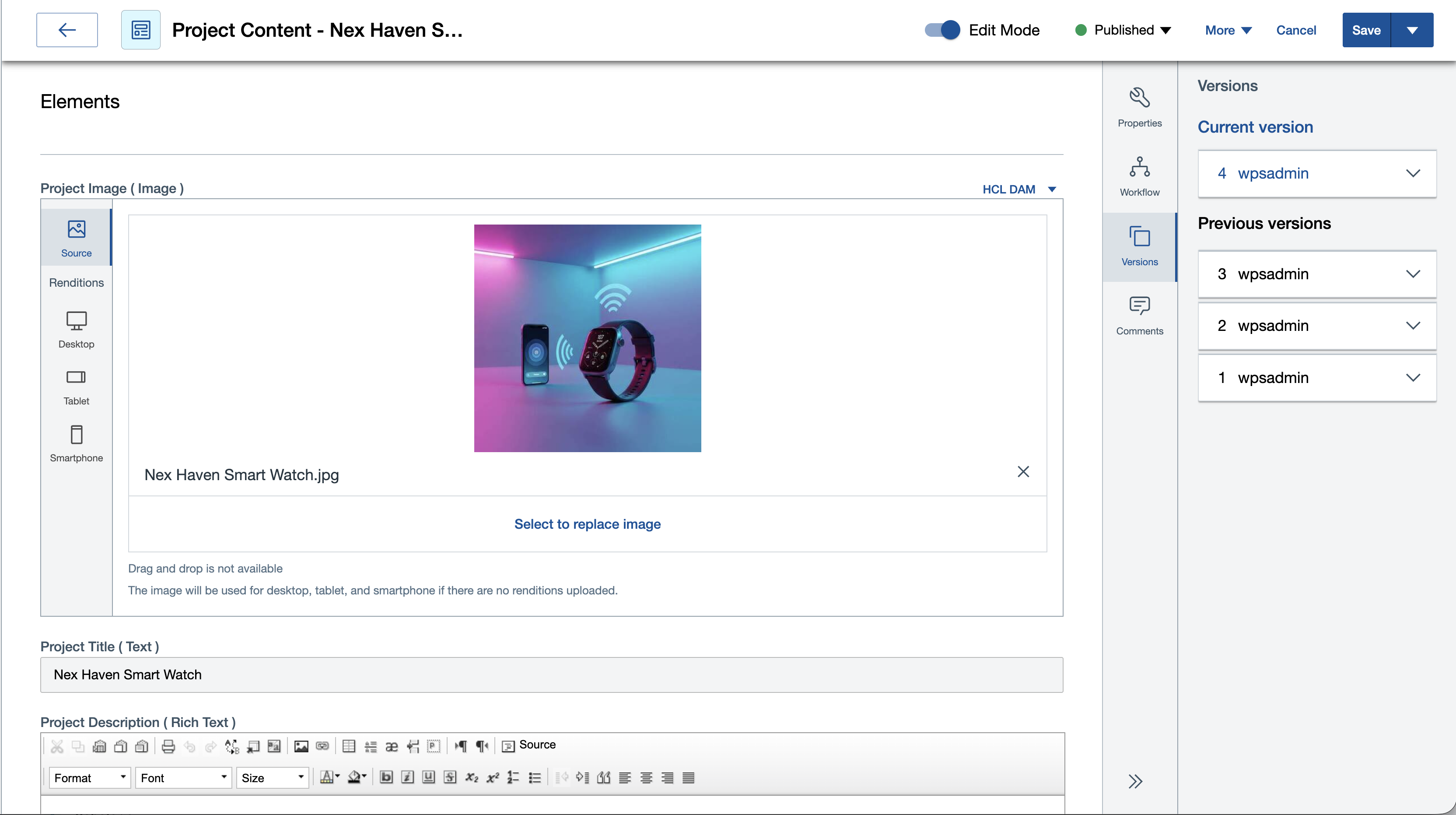Align text right

tap(667, 778)
